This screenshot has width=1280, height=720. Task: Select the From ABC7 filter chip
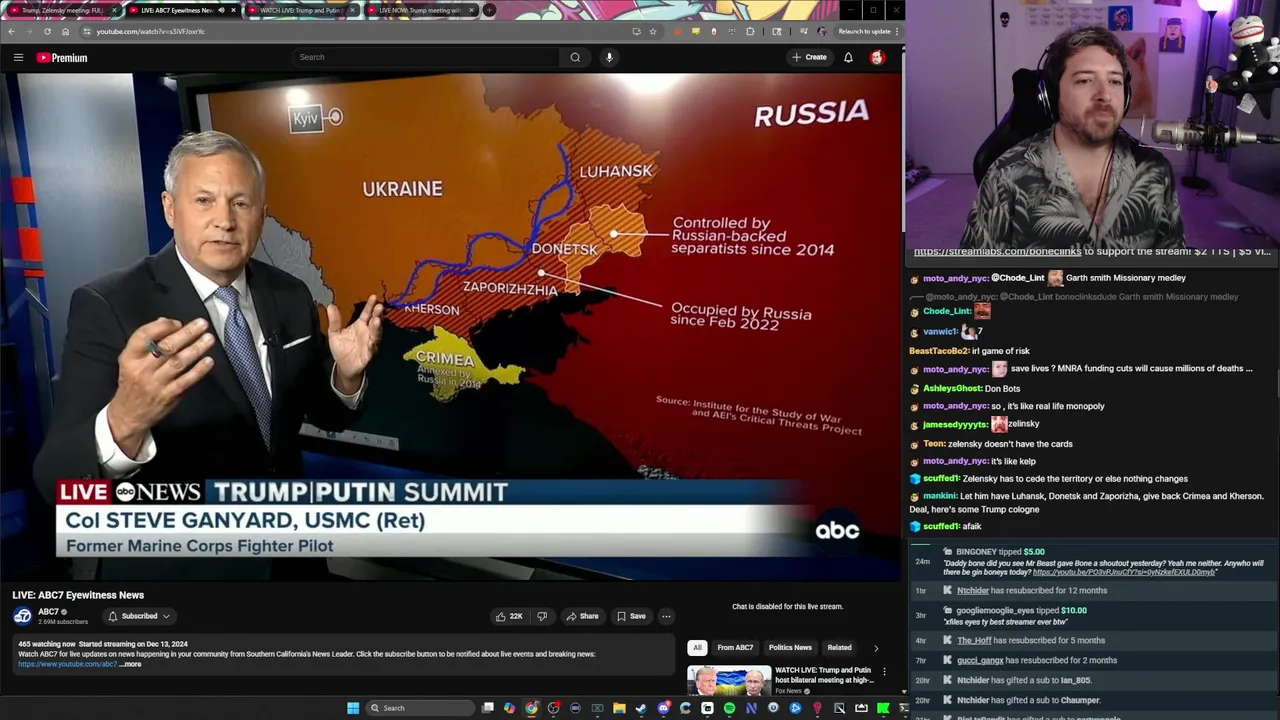[x=735, y=648]
